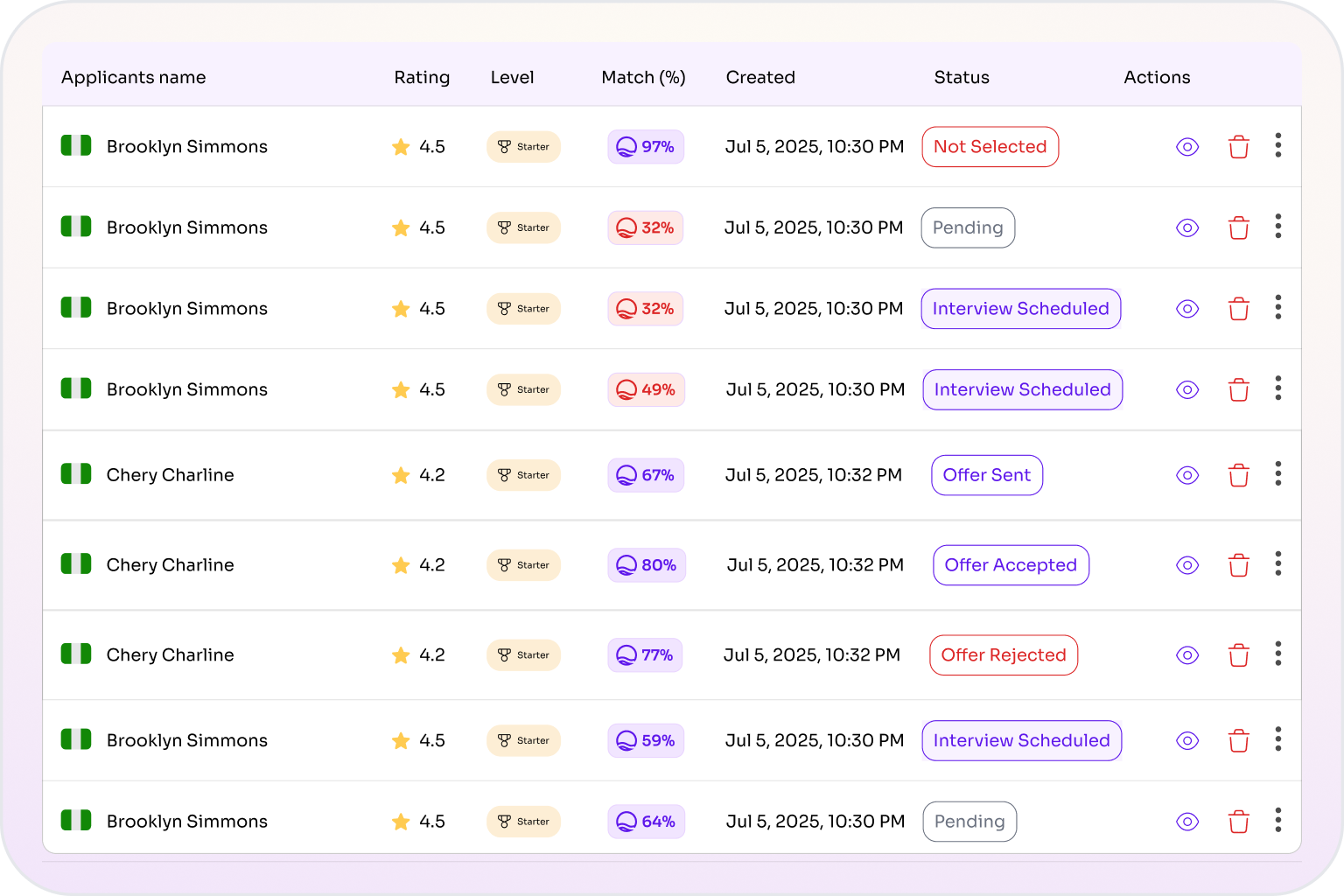This screenshot has width=1344, height=896.
Task: Click the Starter level badge in 77% row
Action: point(523,655)
